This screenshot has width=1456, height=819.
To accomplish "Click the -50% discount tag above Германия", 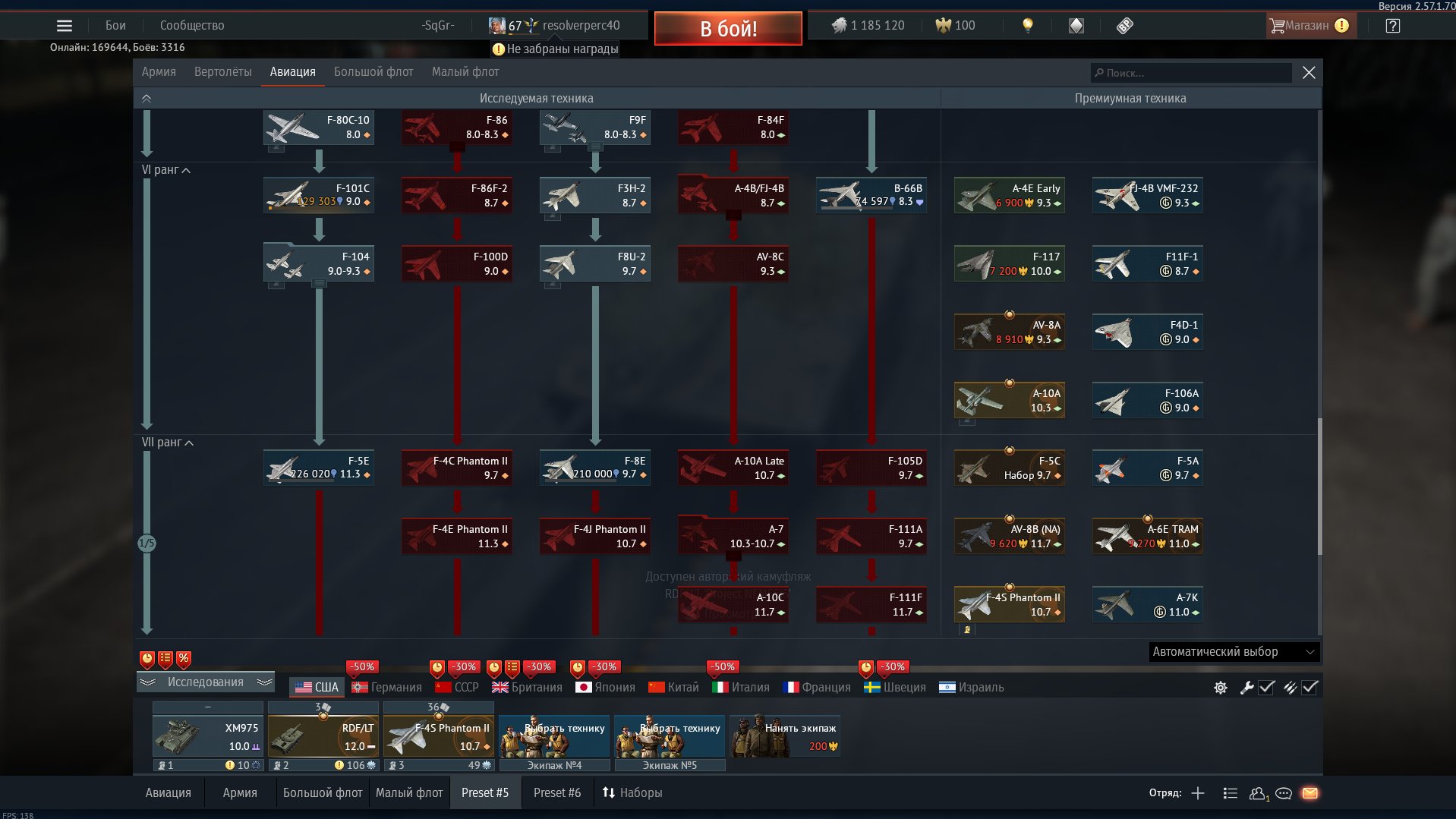I will click(362, 667).
